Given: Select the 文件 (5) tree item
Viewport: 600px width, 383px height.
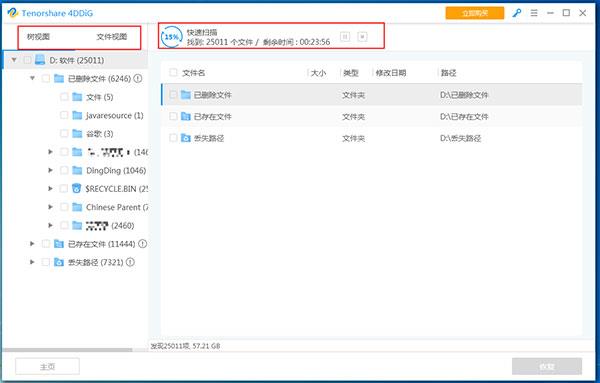Looking at the screenshot, I should [99, 97].
